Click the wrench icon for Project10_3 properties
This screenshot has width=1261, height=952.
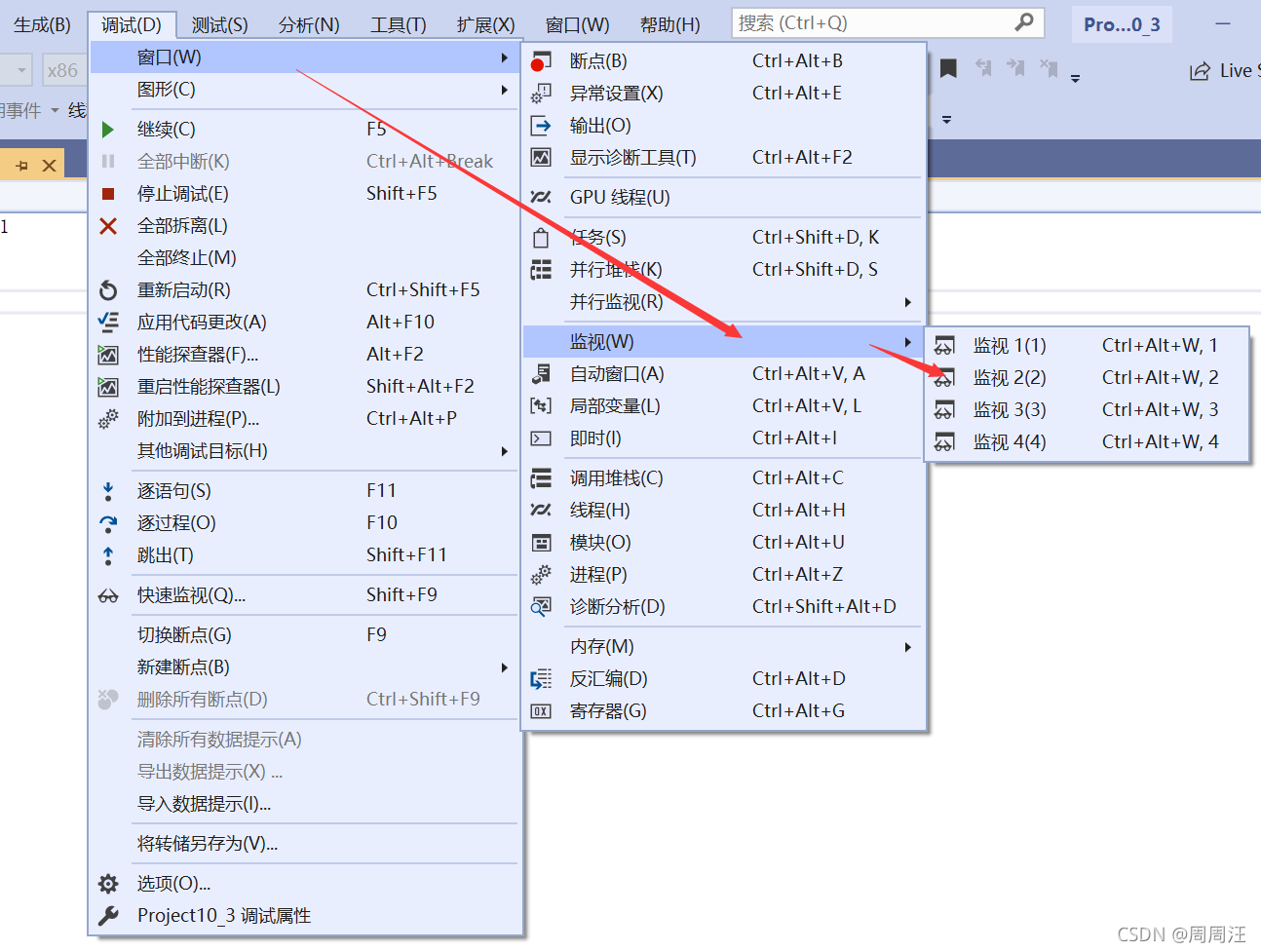[108, 916]
